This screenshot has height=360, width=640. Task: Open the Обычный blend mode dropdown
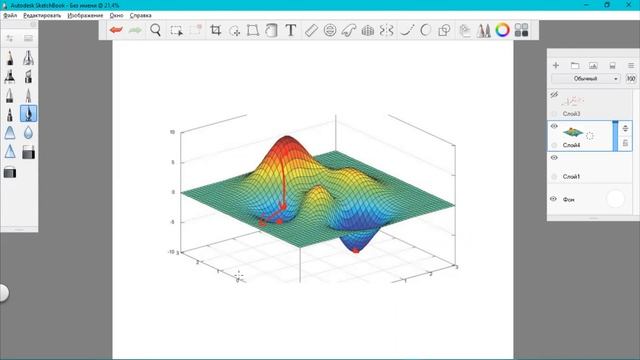pos(586,78)
